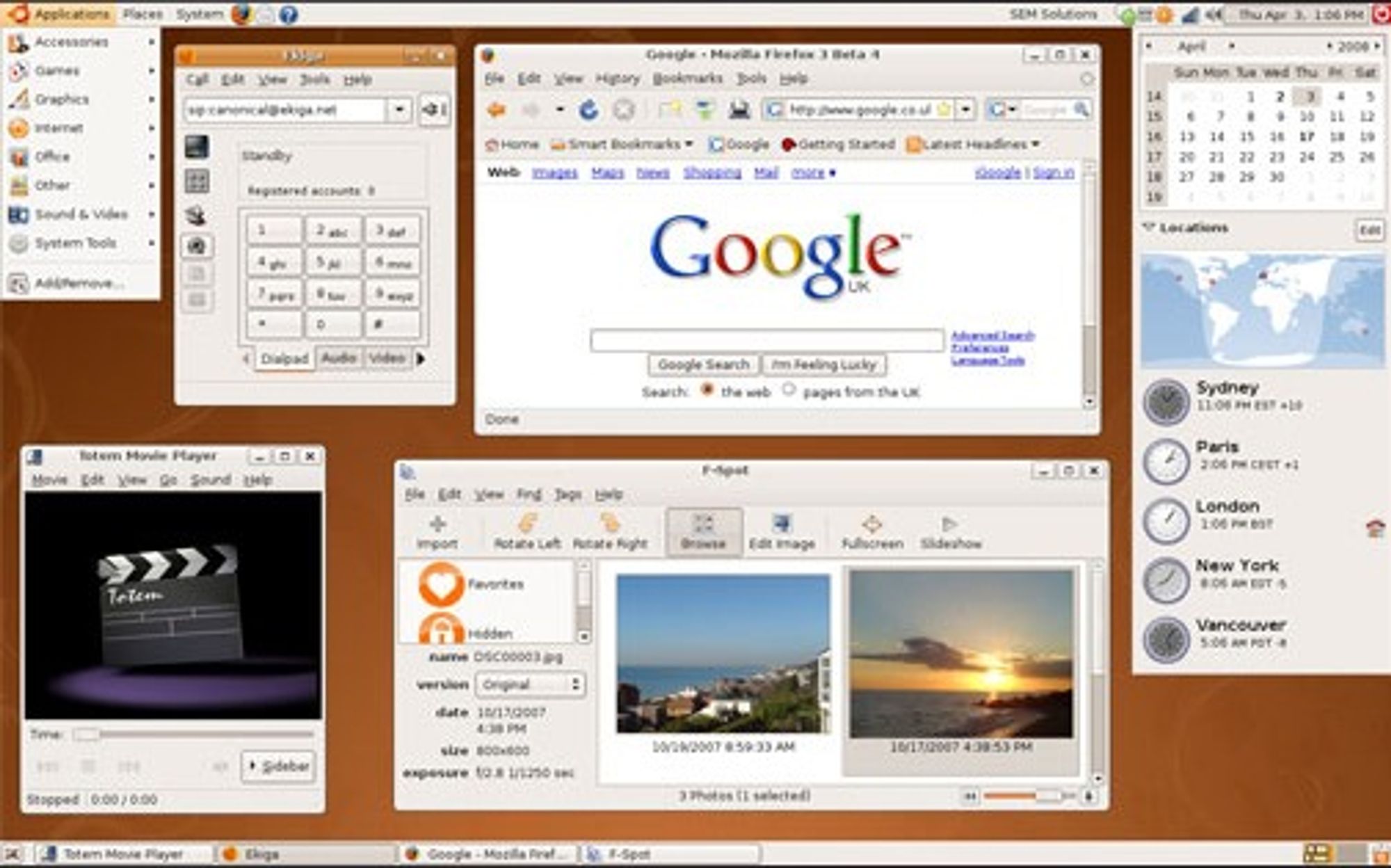Click F-Spot Import toolbar icon
The height and width of the screenshot is (868, 1391).
point(437,533)
